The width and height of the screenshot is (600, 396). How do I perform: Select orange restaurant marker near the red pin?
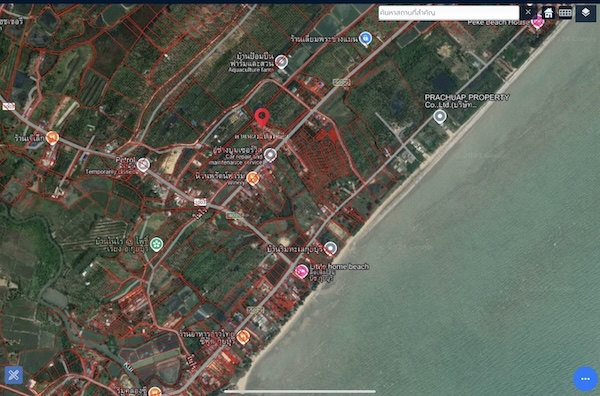coord(252,178)
